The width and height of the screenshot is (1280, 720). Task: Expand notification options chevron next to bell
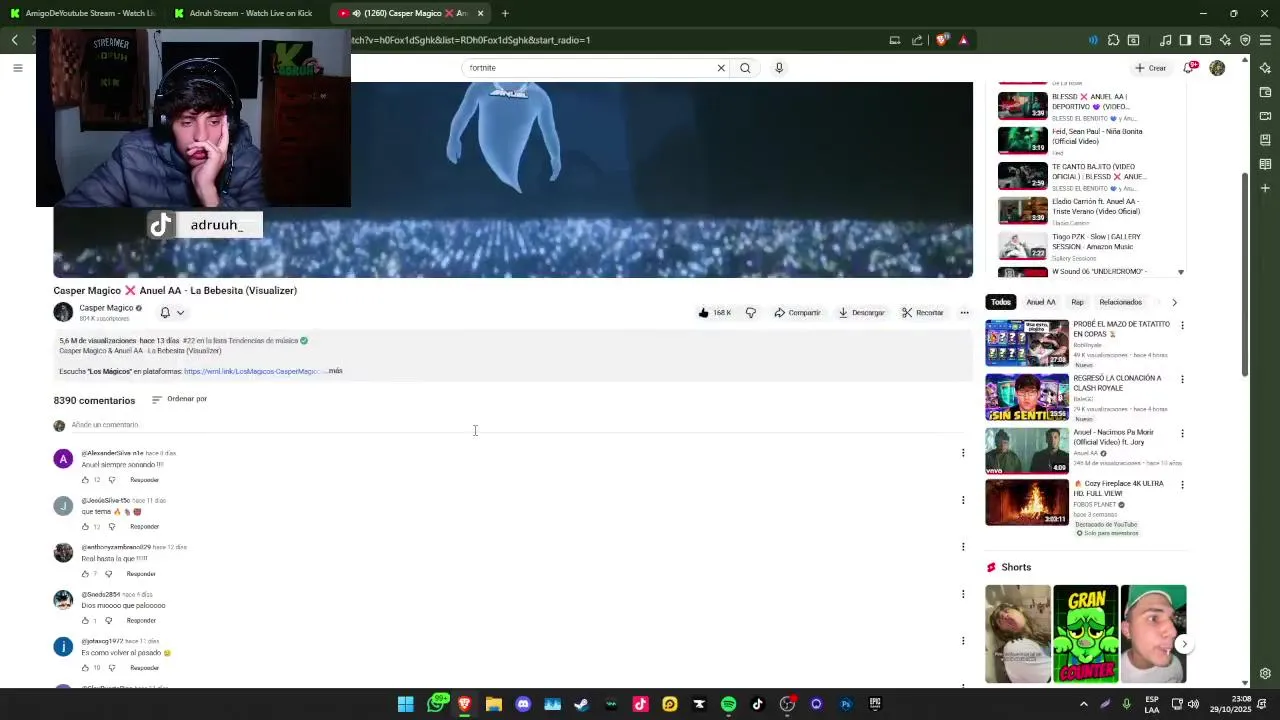tap(180, 313)
